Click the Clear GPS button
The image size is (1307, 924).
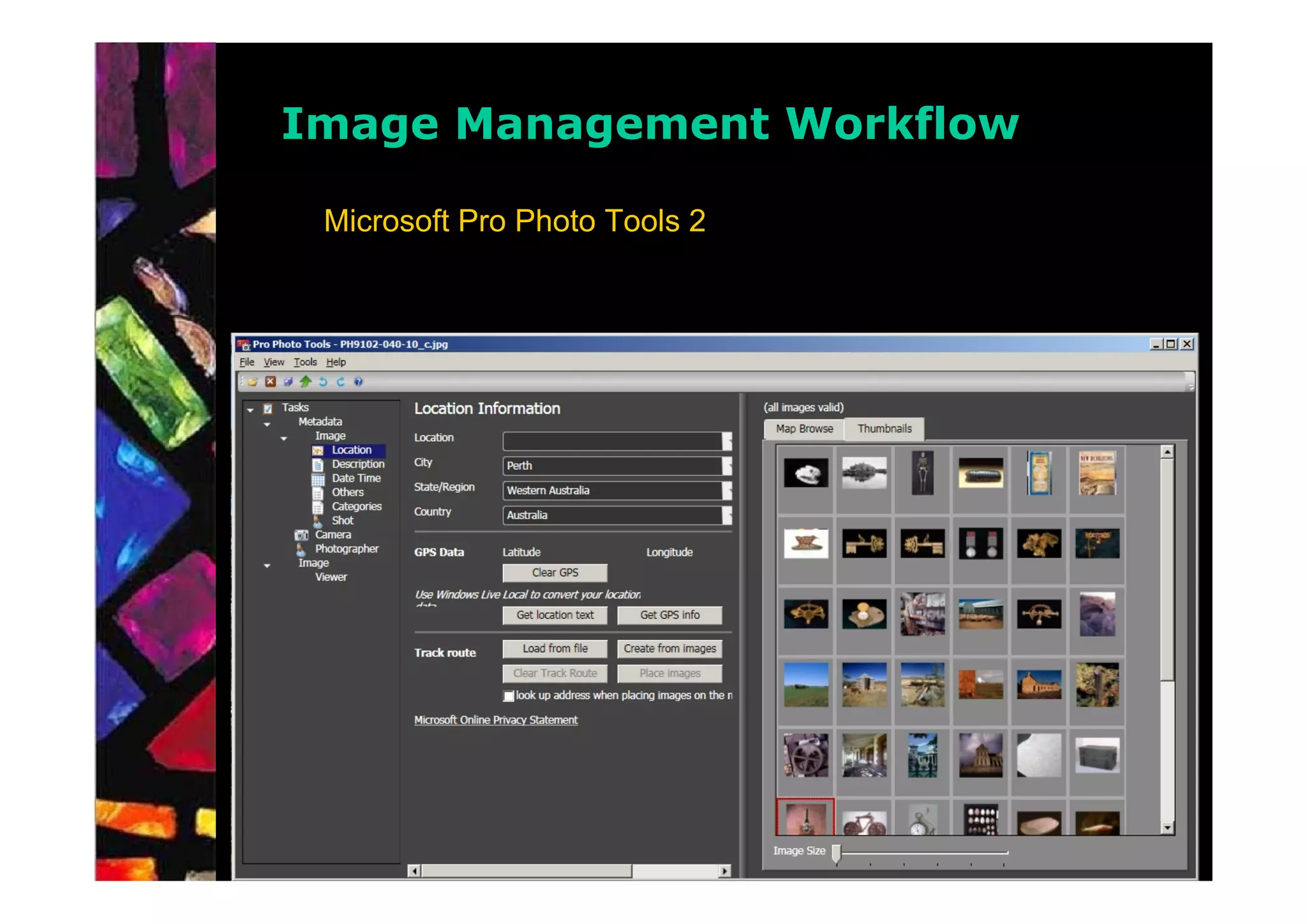[x=555, y=573]
